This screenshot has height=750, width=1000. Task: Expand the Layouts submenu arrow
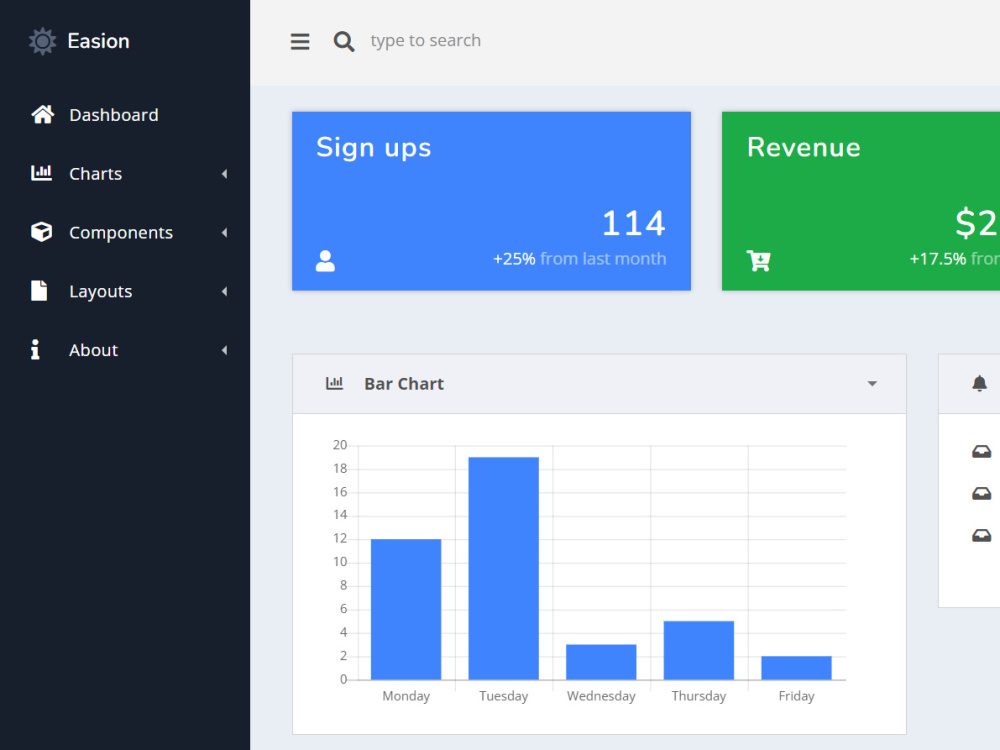(224, 291)
